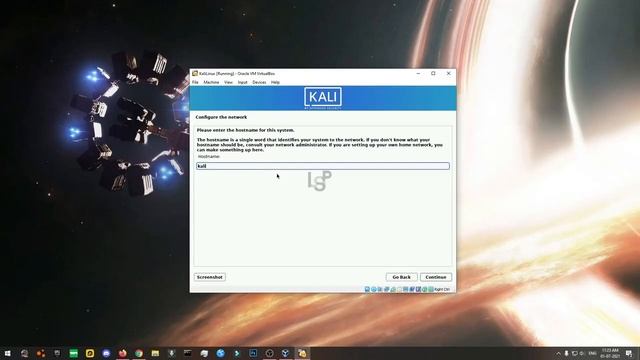
Task: Click the Go Back button
Action: (402, 277)
